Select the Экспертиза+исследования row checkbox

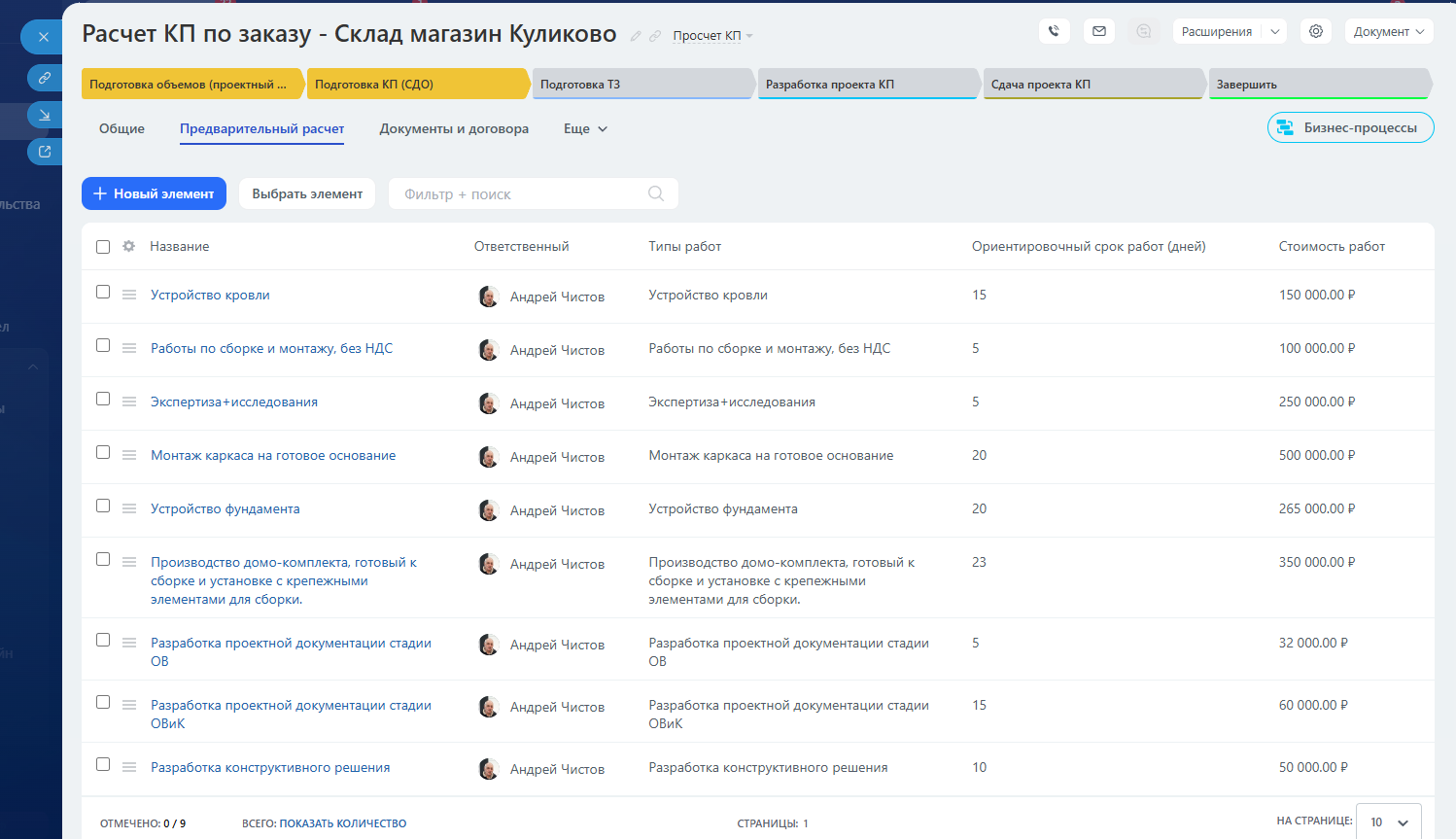(103, 400)
